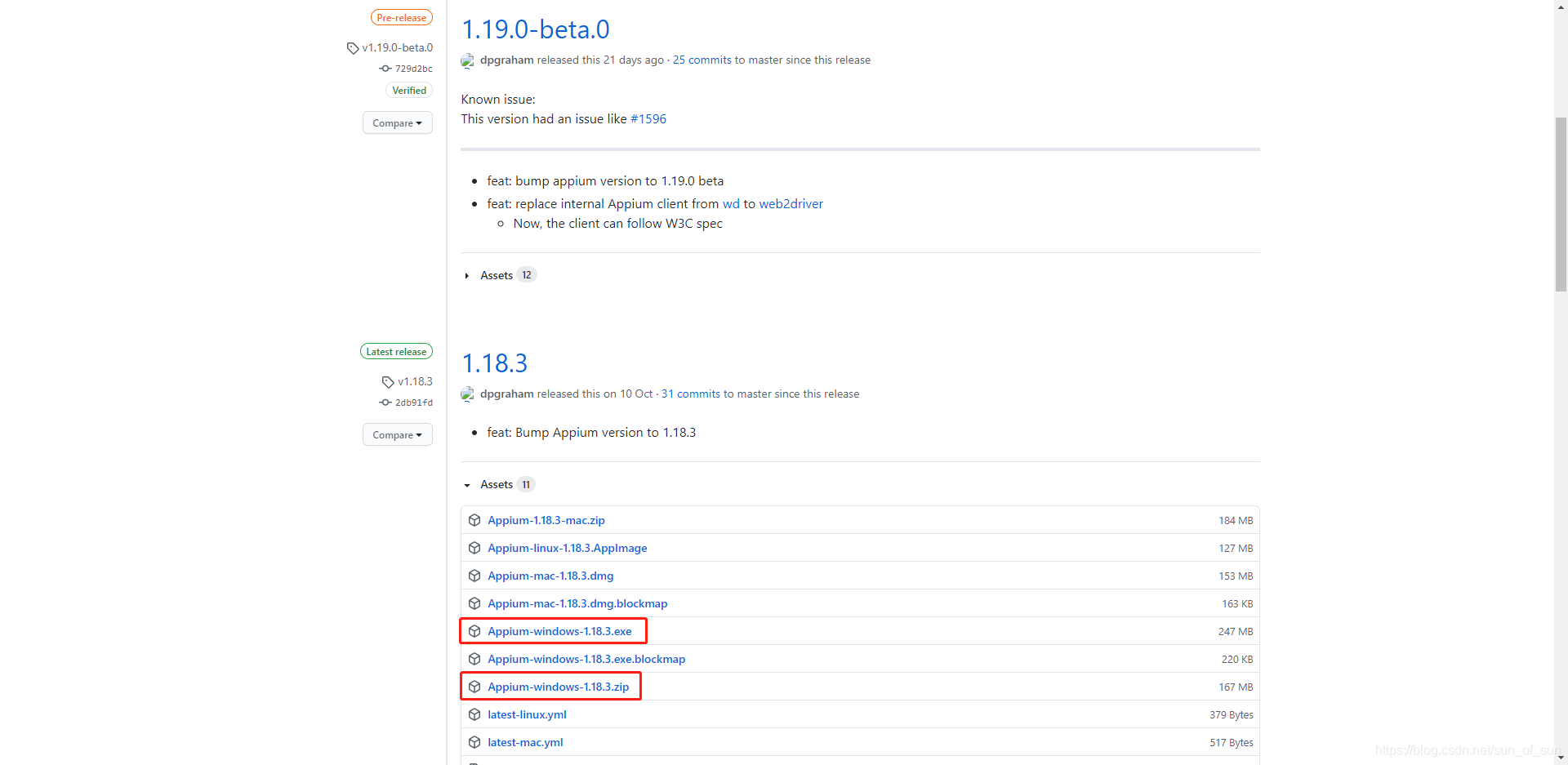Open the web2driver link
1568x765 pixels.
click(791, 204)
